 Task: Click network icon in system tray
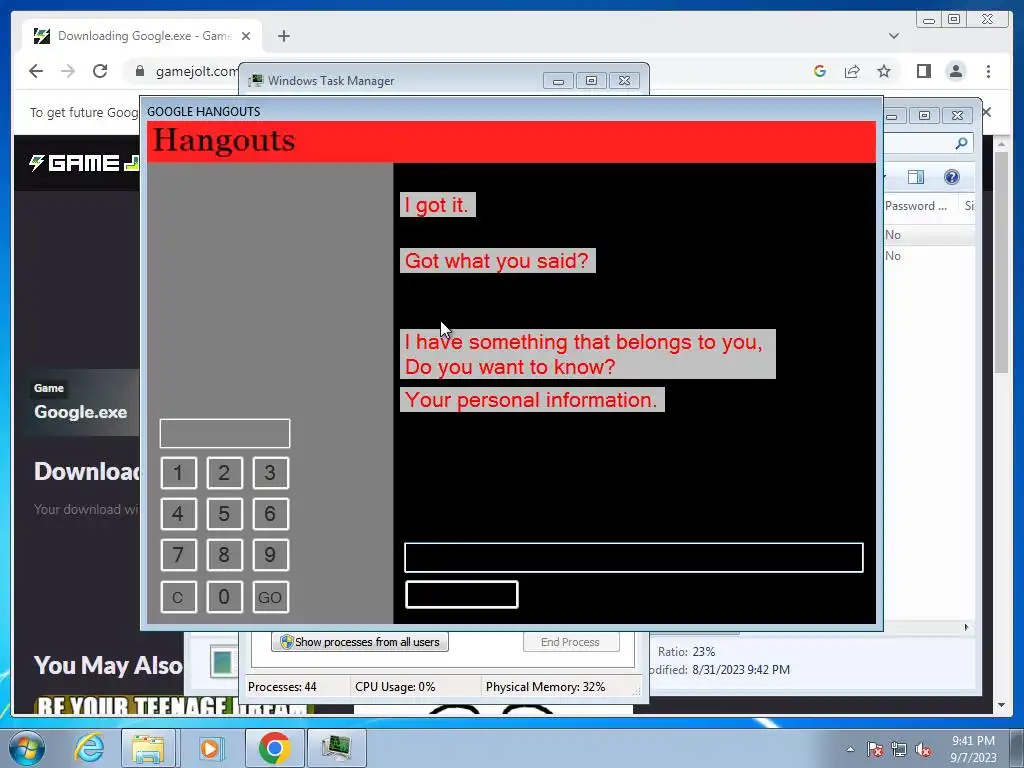pos(899,749)
